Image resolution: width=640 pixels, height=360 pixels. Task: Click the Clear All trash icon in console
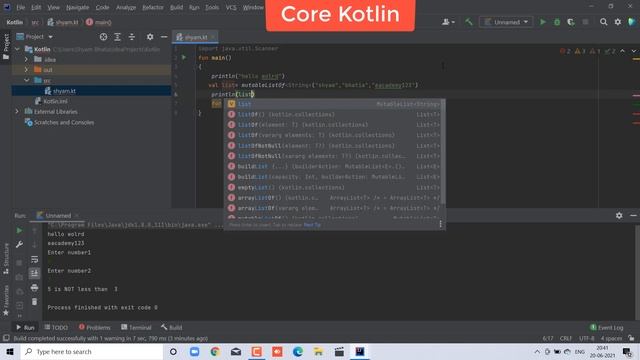(34, 302)
